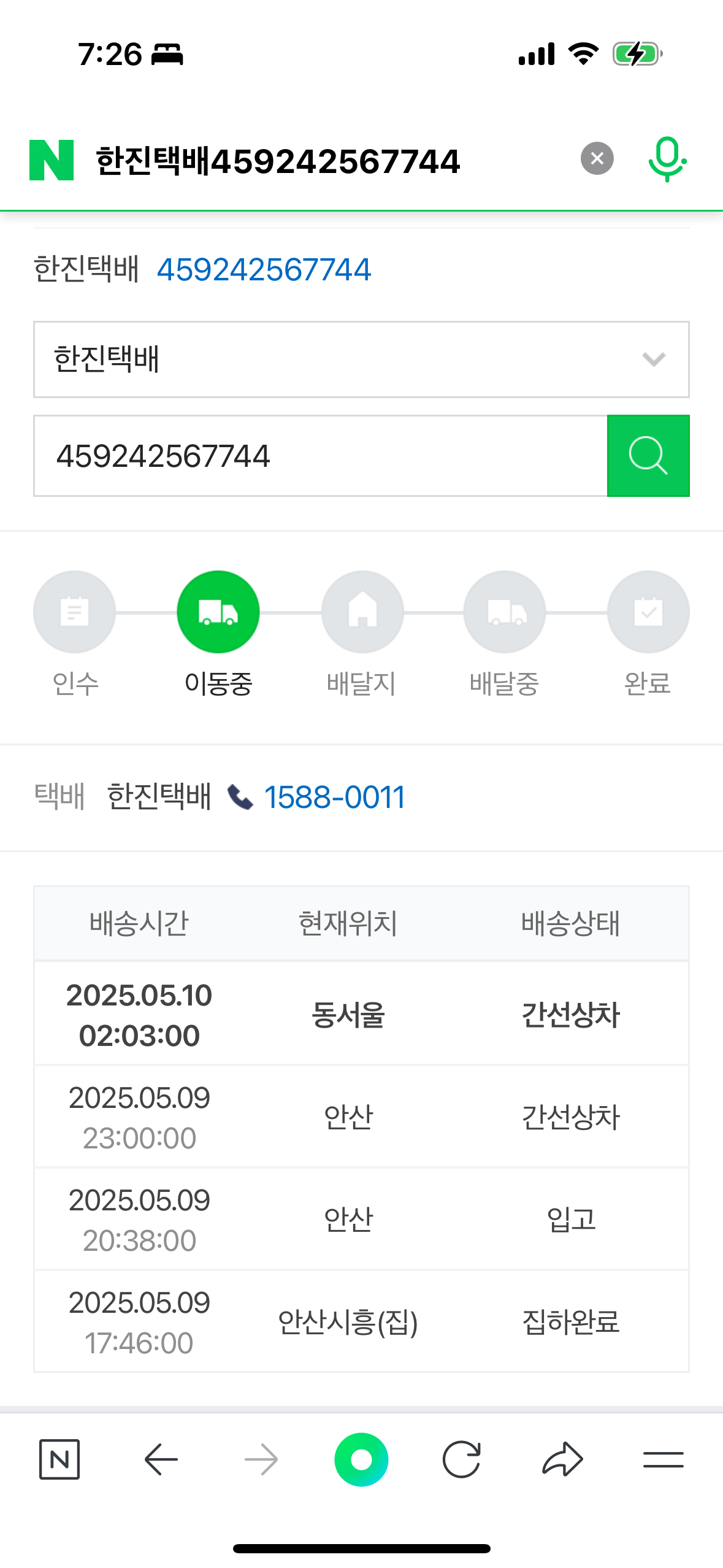
Task: Open the bottom two-line menu
Action: [x=663, y=1459]
